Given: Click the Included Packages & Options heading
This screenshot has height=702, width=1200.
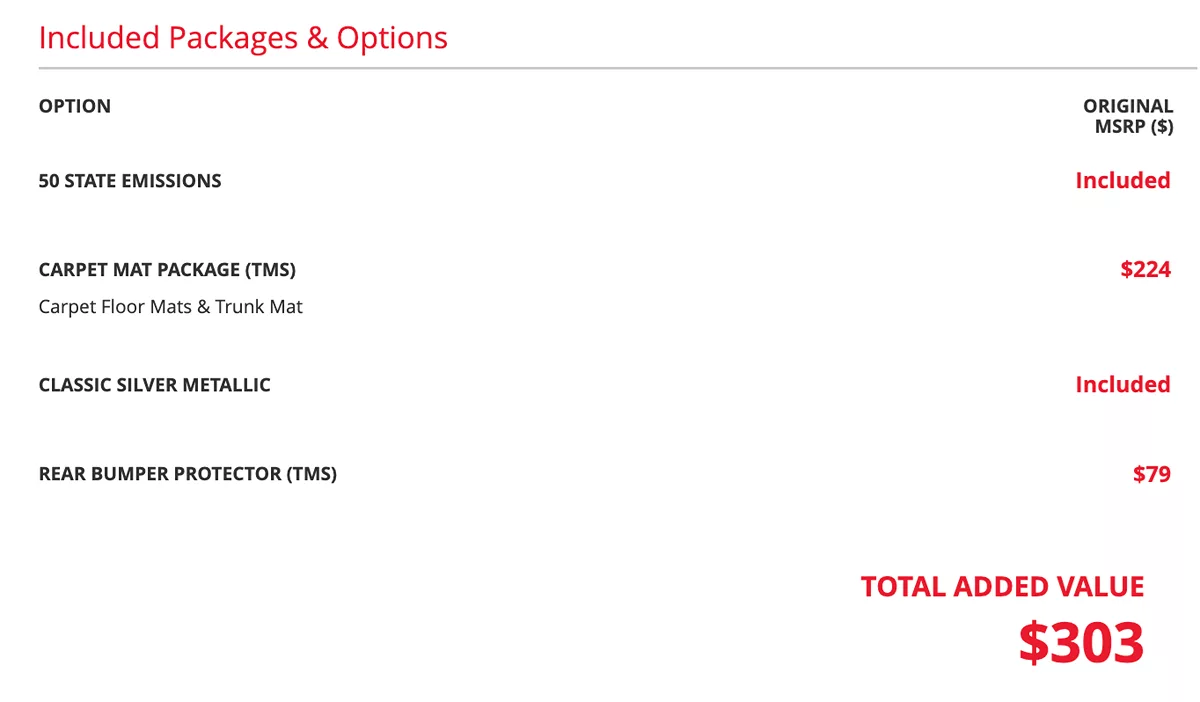Looking at the screenshot, I should click(x=243, y=38).
